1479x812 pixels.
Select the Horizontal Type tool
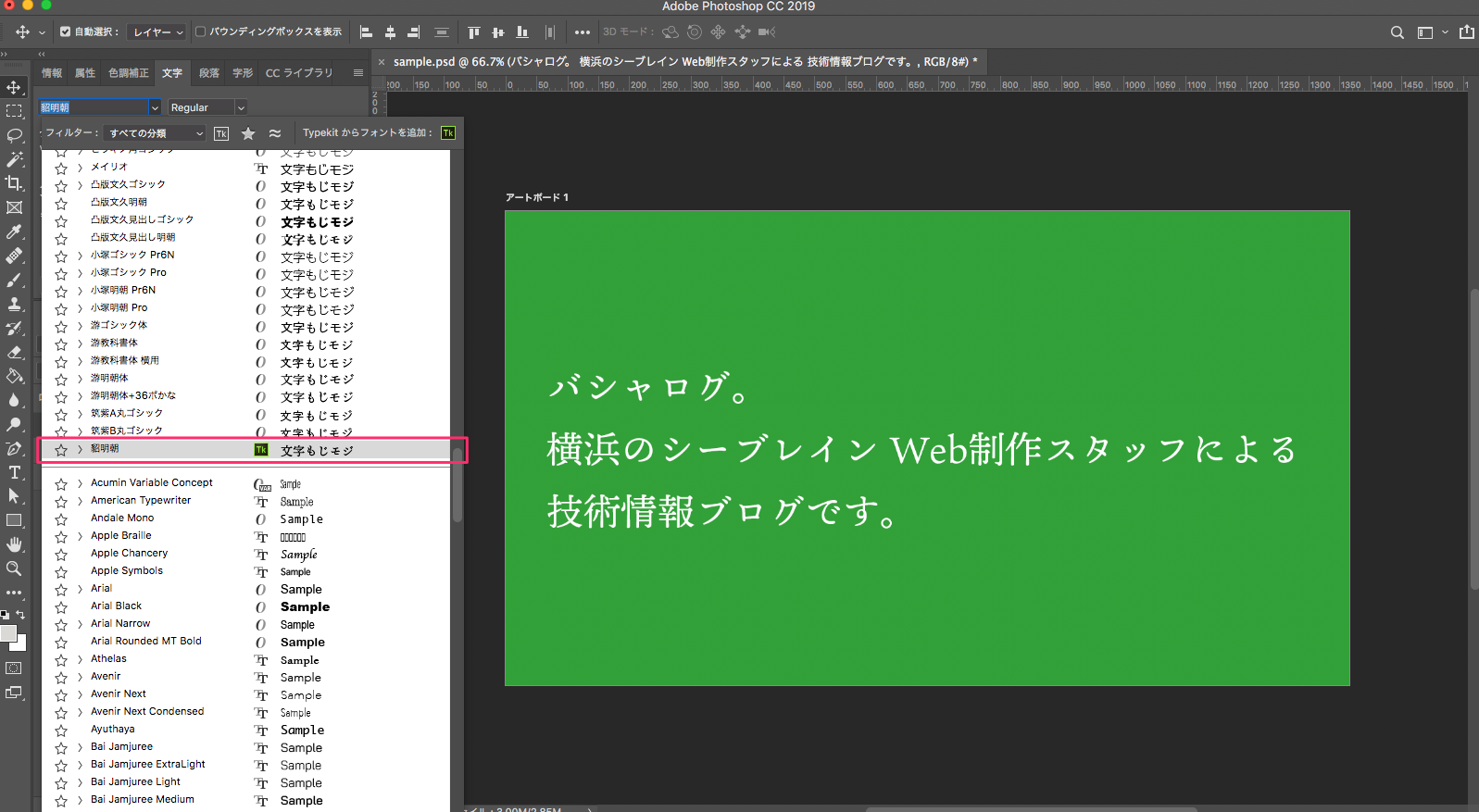pos(14,472)
